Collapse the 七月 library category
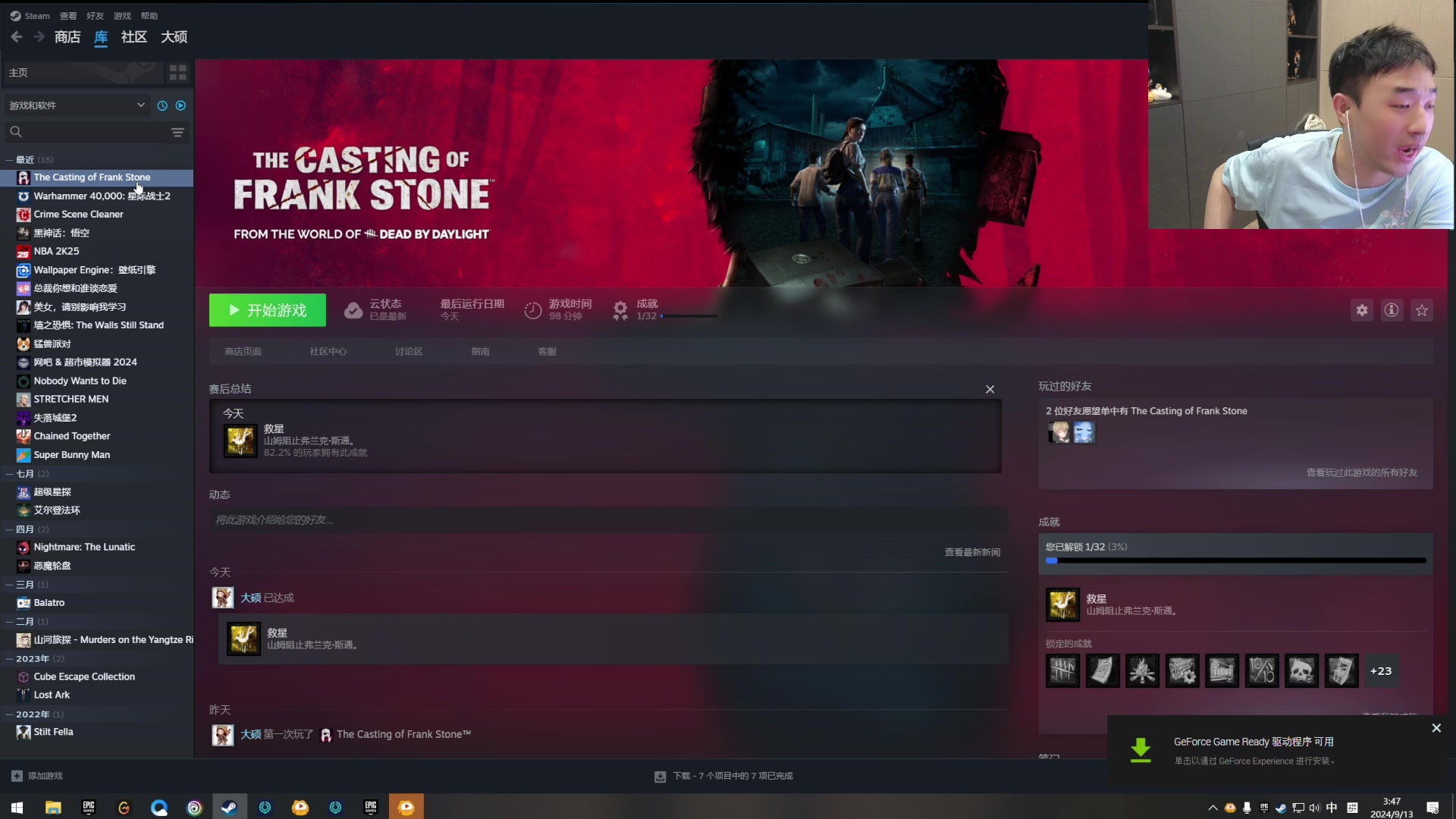This screenshot has width=1456, height=819. tap(9, 474)
